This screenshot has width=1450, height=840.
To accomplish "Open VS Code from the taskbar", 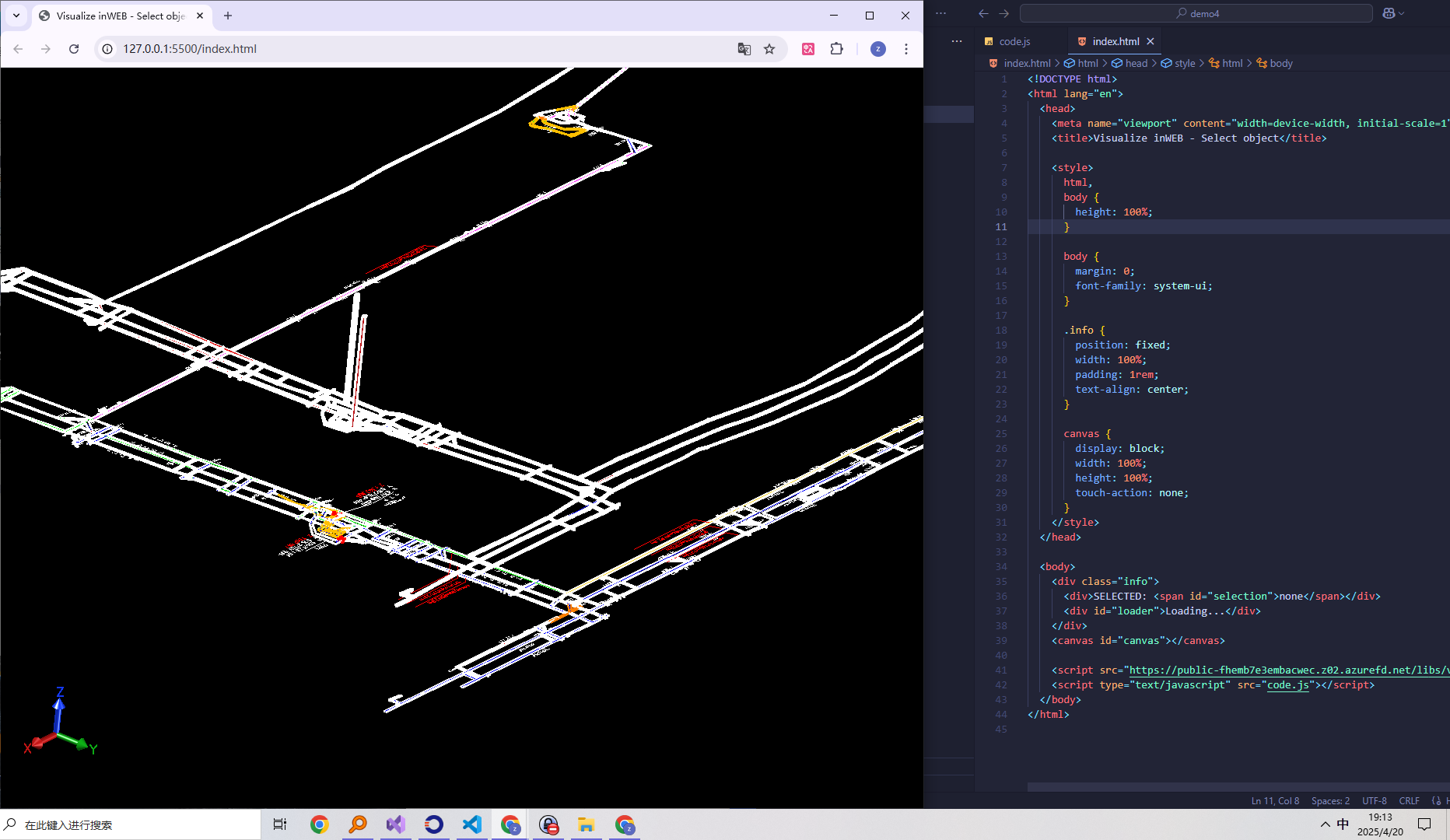I will (x=472, y=824).
